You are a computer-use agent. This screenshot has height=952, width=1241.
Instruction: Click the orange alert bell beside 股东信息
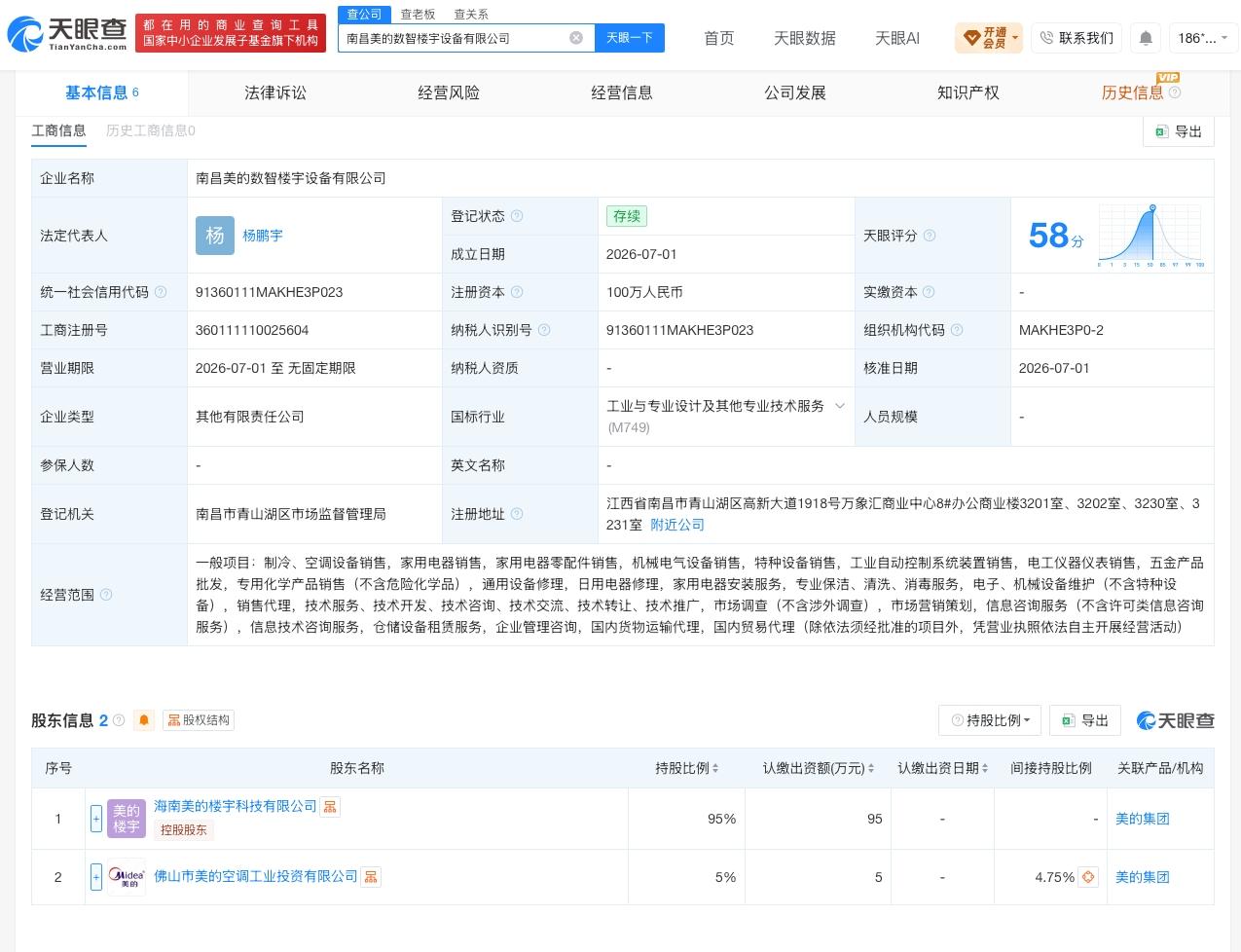pyautogui.click(x=144, y=720)
